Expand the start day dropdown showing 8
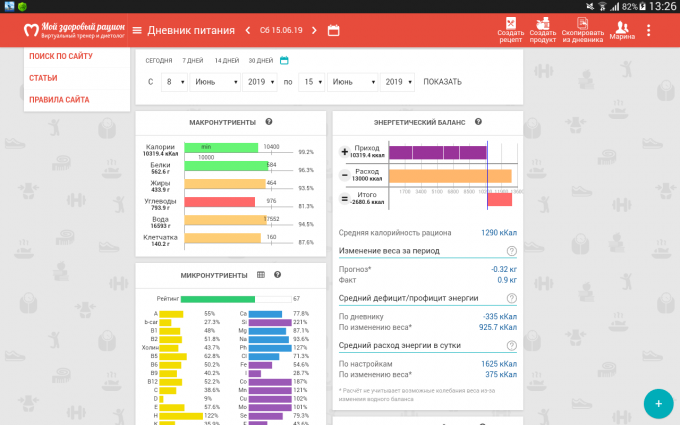 [x=174, y=82]
